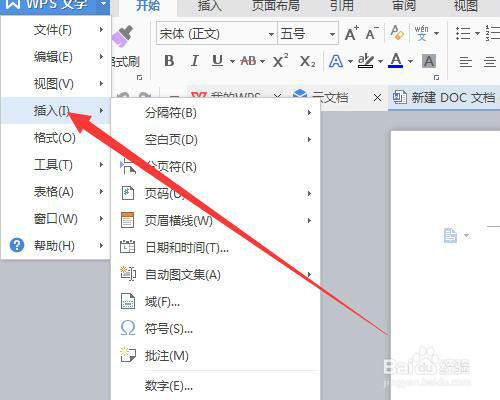
Task: Choose 批注(M) entry
Action: pos(216,356)
